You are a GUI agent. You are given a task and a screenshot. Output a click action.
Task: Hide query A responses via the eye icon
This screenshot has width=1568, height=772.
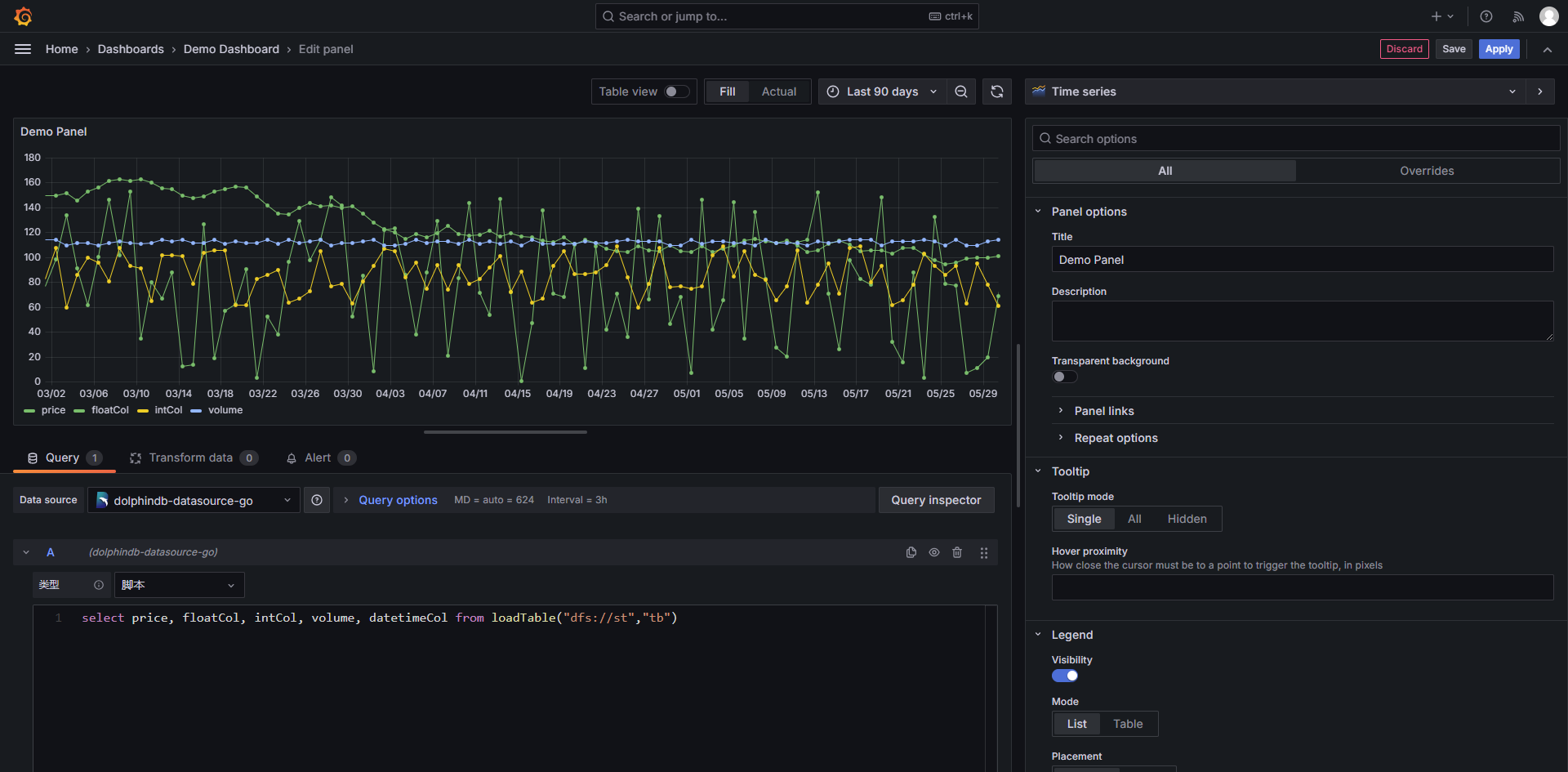[934, 552]
